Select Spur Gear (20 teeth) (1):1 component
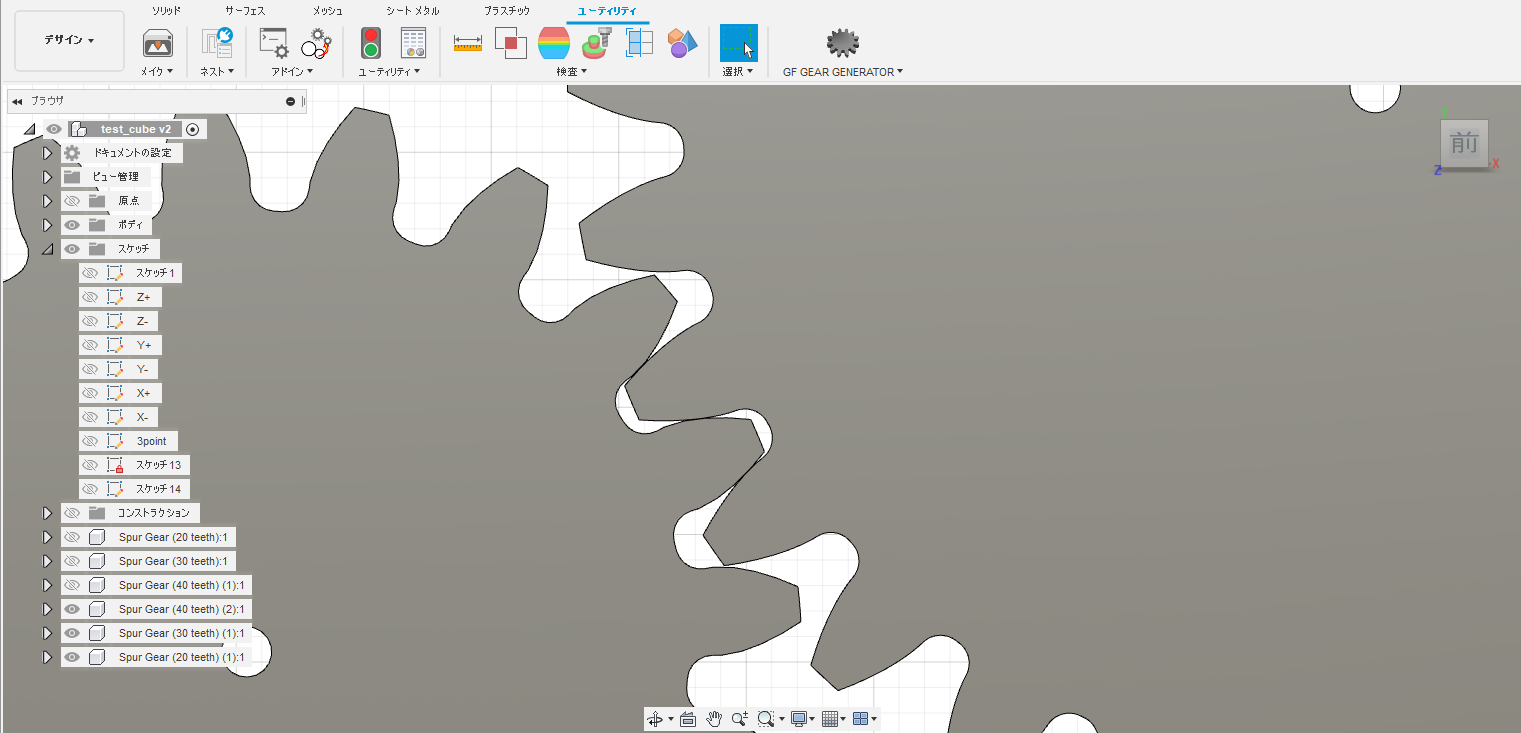This screenshot has width=1521, height=733. pos(181,657)
